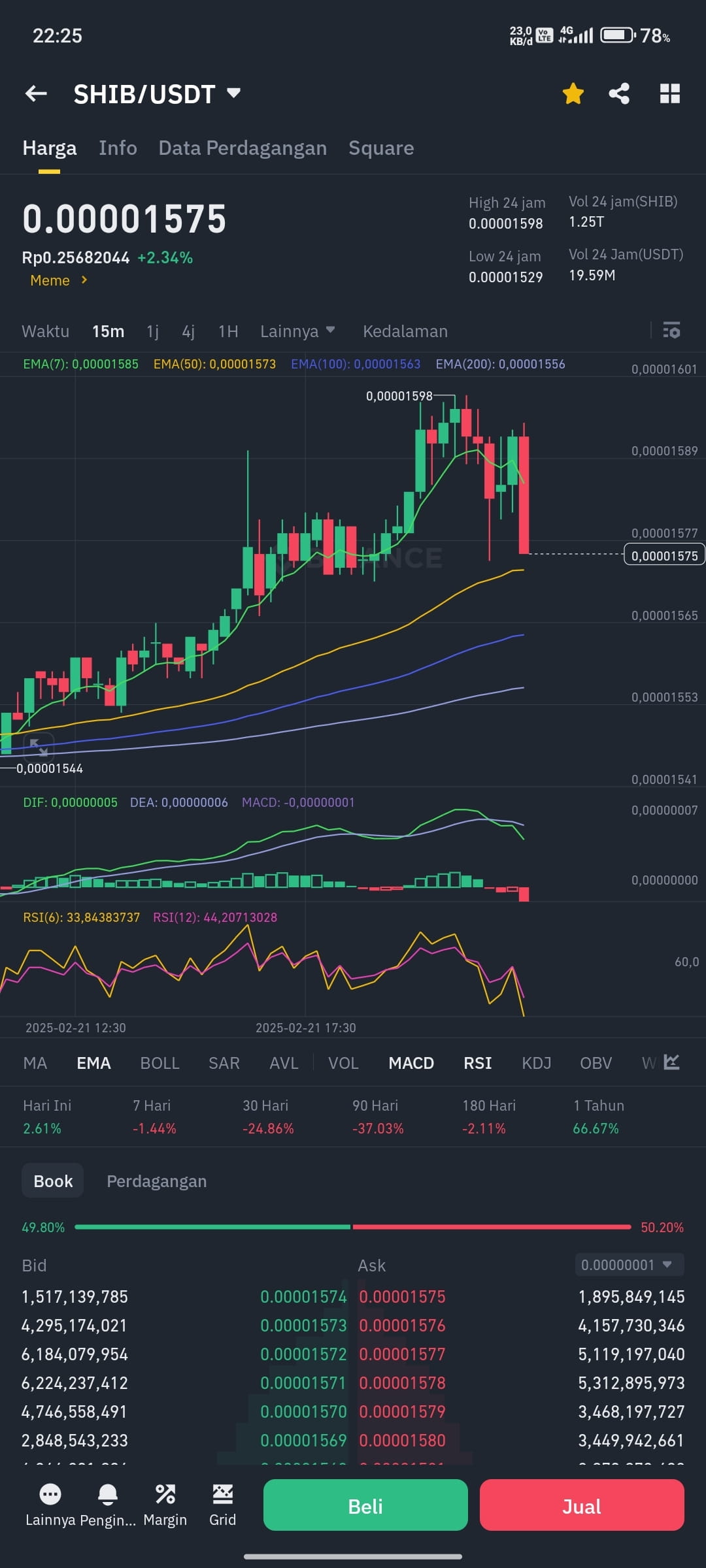Toggle the EMA indicator
This screenshot has width=706, height=1568.
click(93, 1063)
